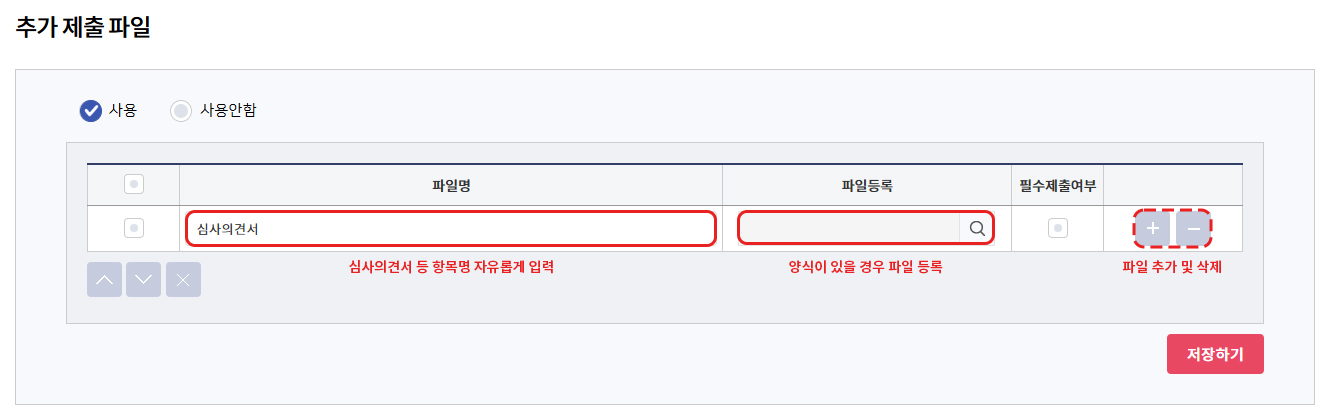Click the 저장하기 button
Viewport: 1330px width, 420px height.
coord(1215,354)
